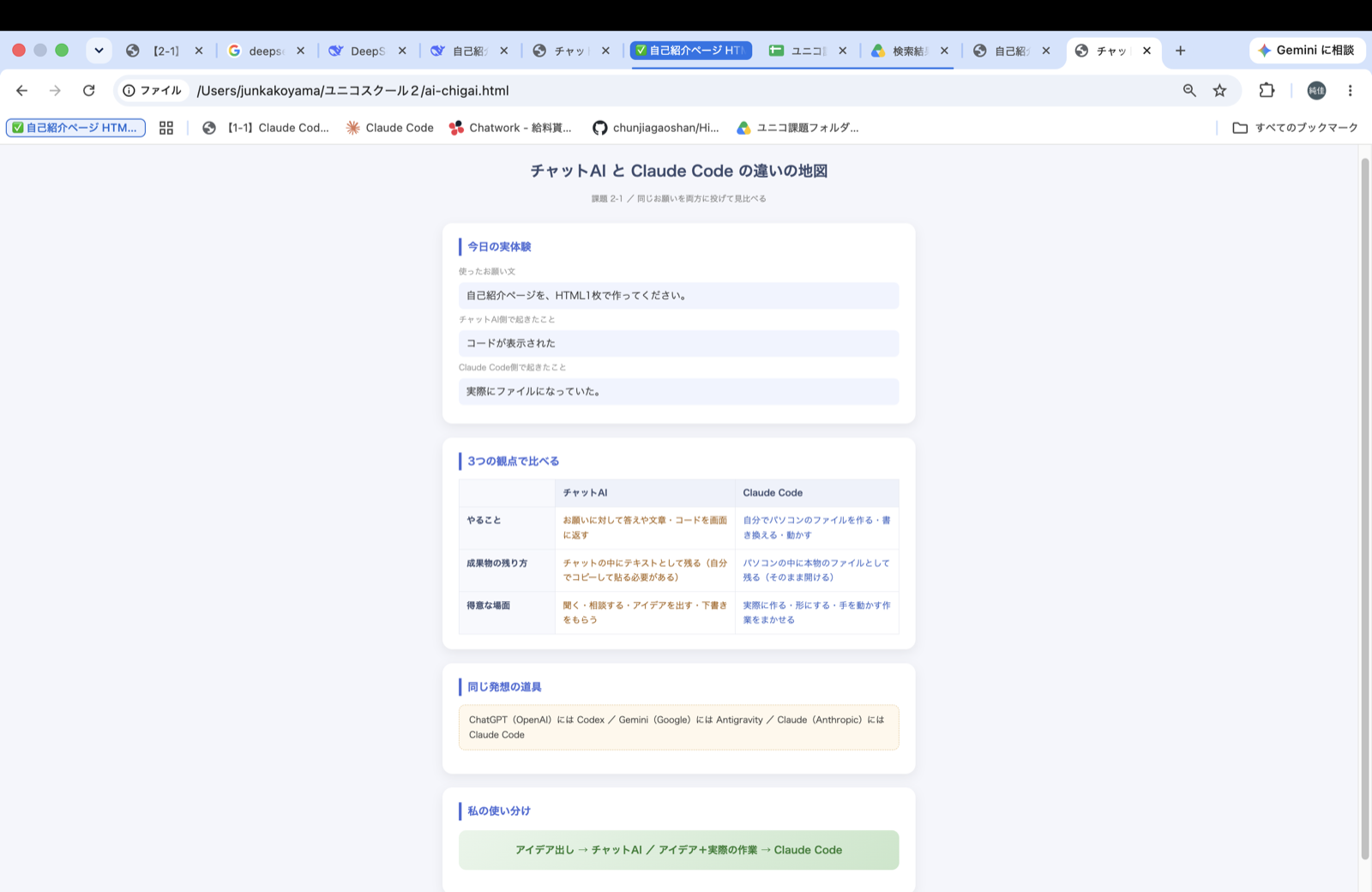The width and height of the screenshot is (1372, 892).
Task: Switch to the DeepS tab
Action: coord(358,51)
